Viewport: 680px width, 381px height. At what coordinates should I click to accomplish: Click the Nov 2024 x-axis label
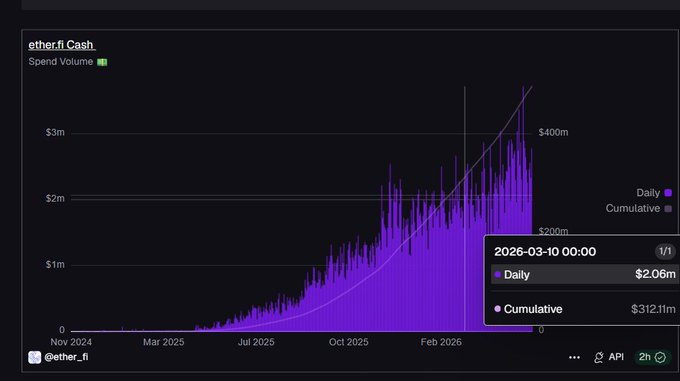[x=71, y=342]
